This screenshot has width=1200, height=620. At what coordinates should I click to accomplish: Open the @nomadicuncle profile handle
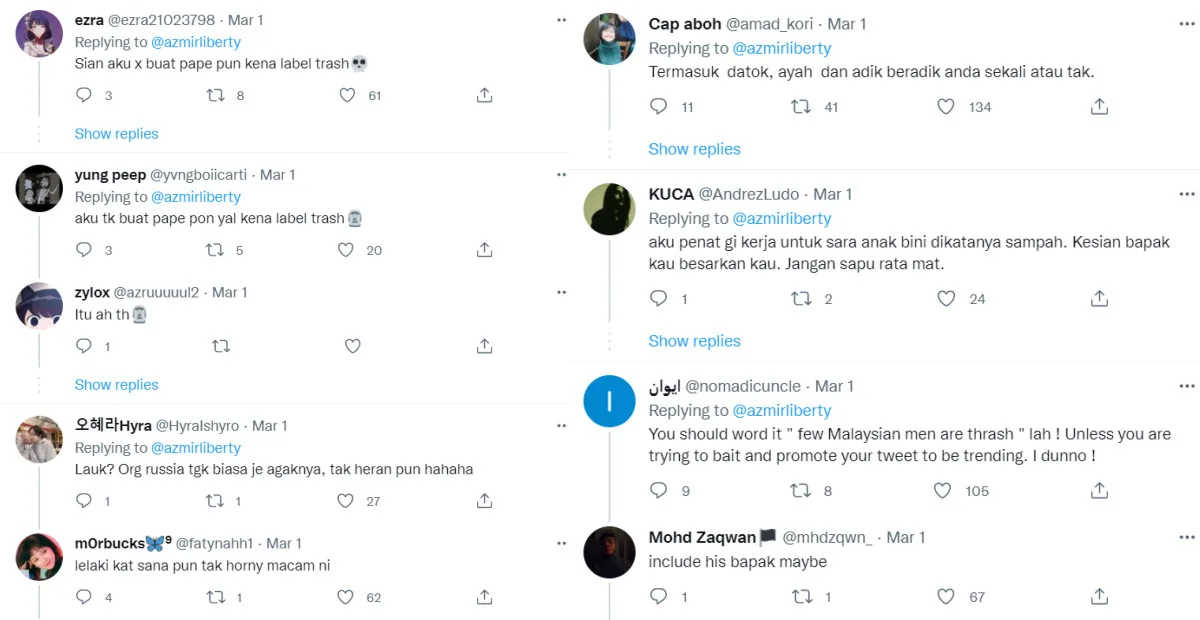[752, 386]
